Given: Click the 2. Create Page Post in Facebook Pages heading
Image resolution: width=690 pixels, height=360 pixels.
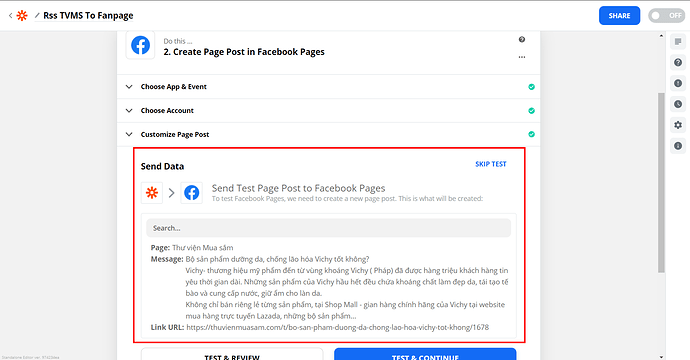Looking at the screenshot, I should [x=244, y=52].
